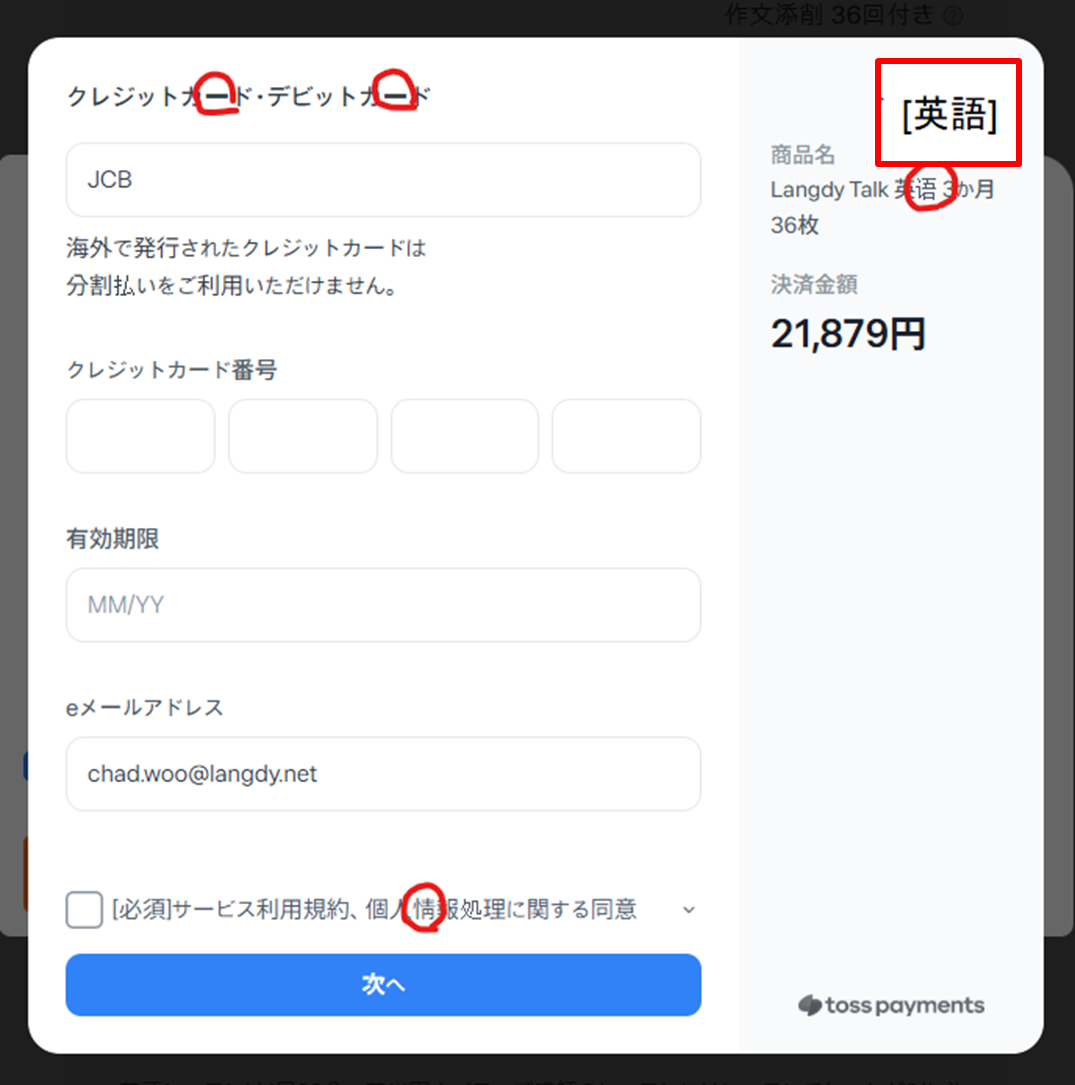Viewport: 1075px width, 1085px height.
Task: Click the クレジットカード・デビットカード heading
Action: (249, 96)
